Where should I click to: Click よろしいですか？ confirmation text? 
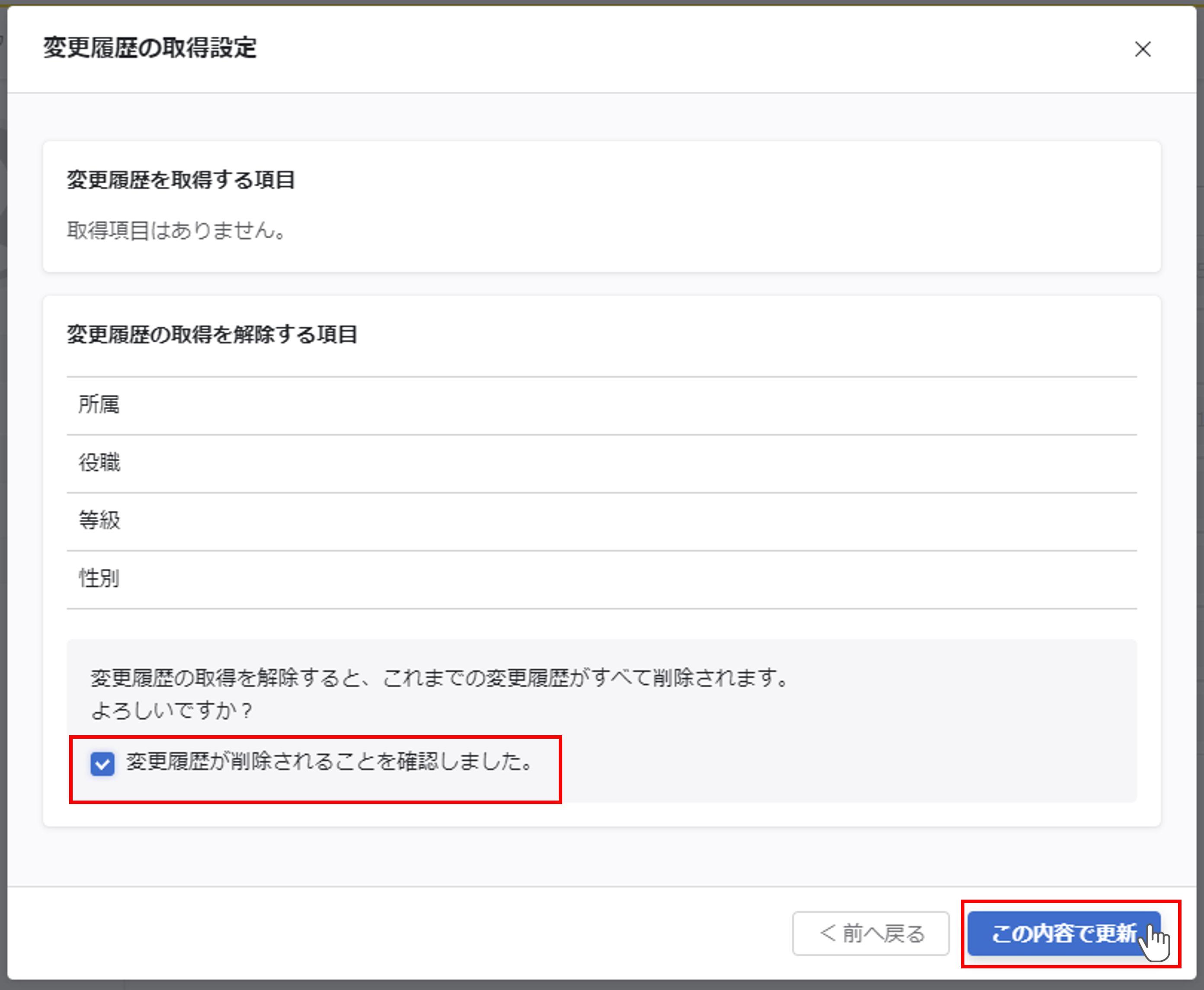click(172, 710)
